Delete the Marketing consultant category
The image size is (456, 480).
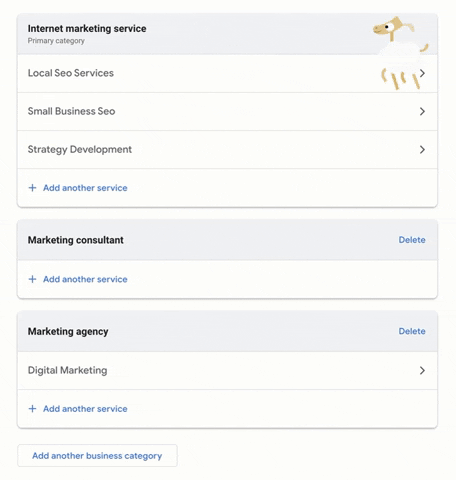click(x=412, y=240)
